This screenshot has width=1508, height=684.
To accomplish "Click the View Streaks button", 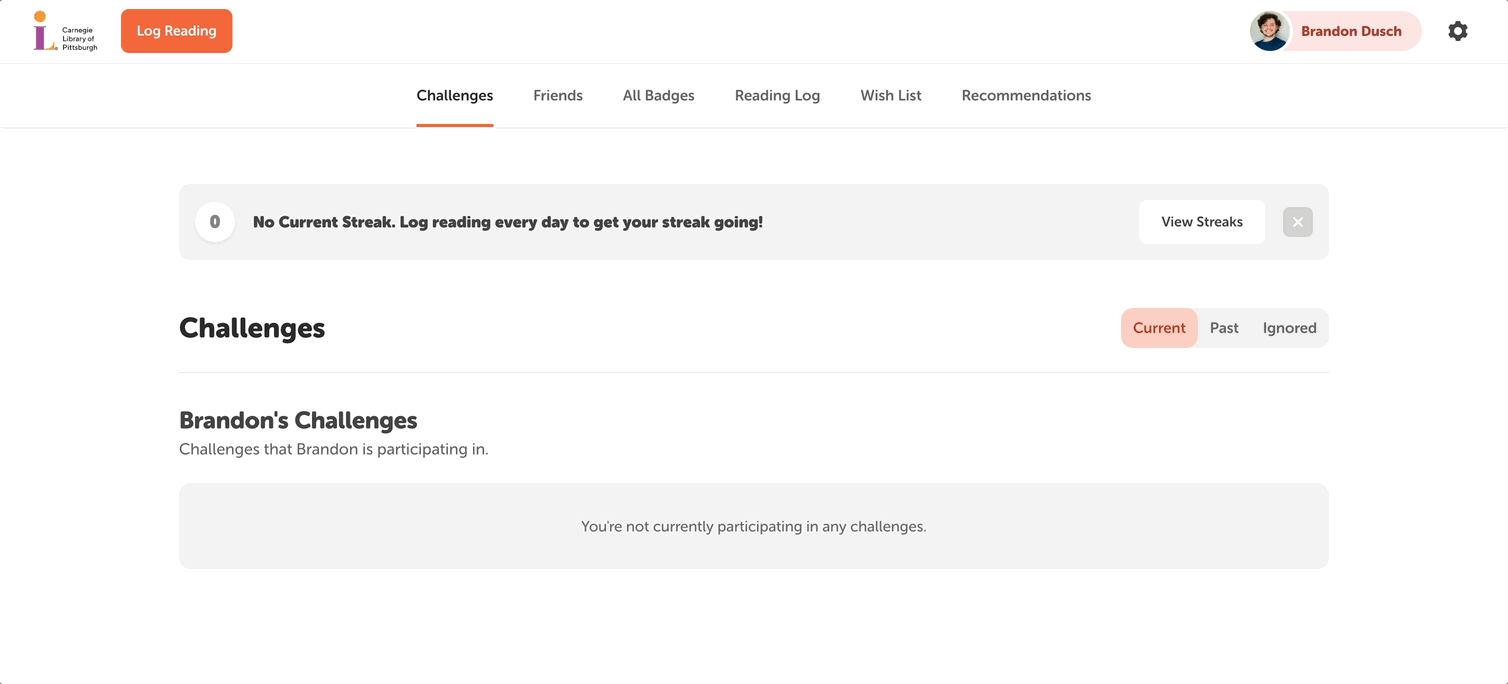I will pyautogui.click(x=1201, y=221).
